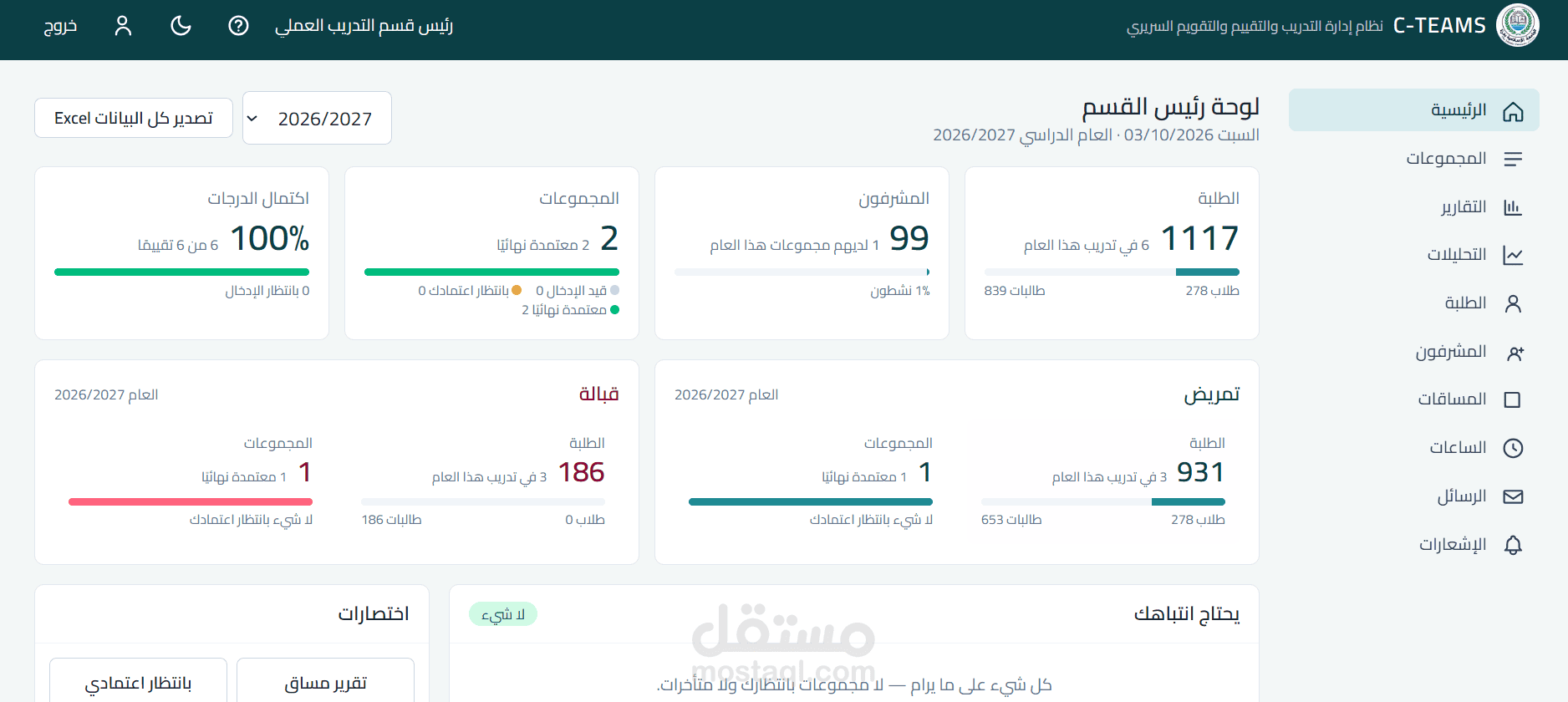Click the 931 student count in تمريض
Image resolution: width=1568 pixels, height=702 pixels.
[x=1200, y=472]
